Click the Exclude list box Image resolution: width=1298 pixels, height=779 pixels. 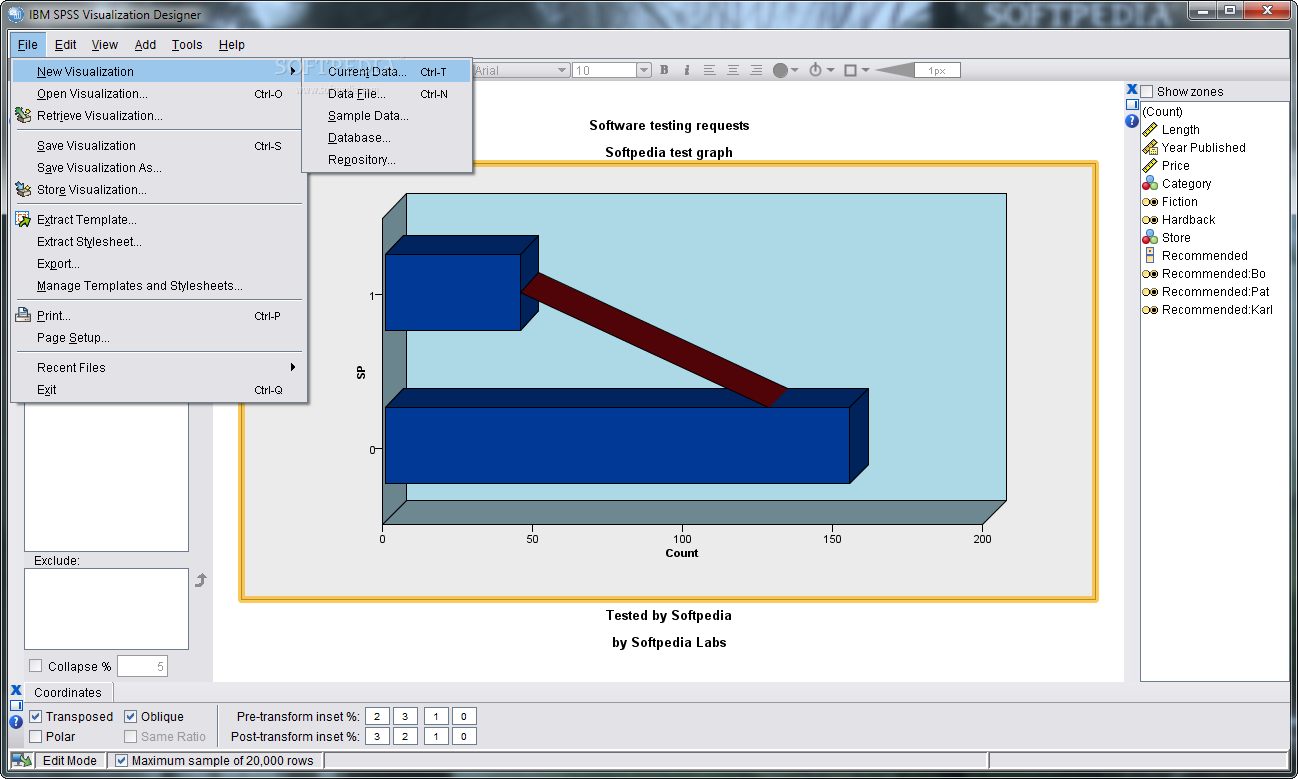pos(106,609)
